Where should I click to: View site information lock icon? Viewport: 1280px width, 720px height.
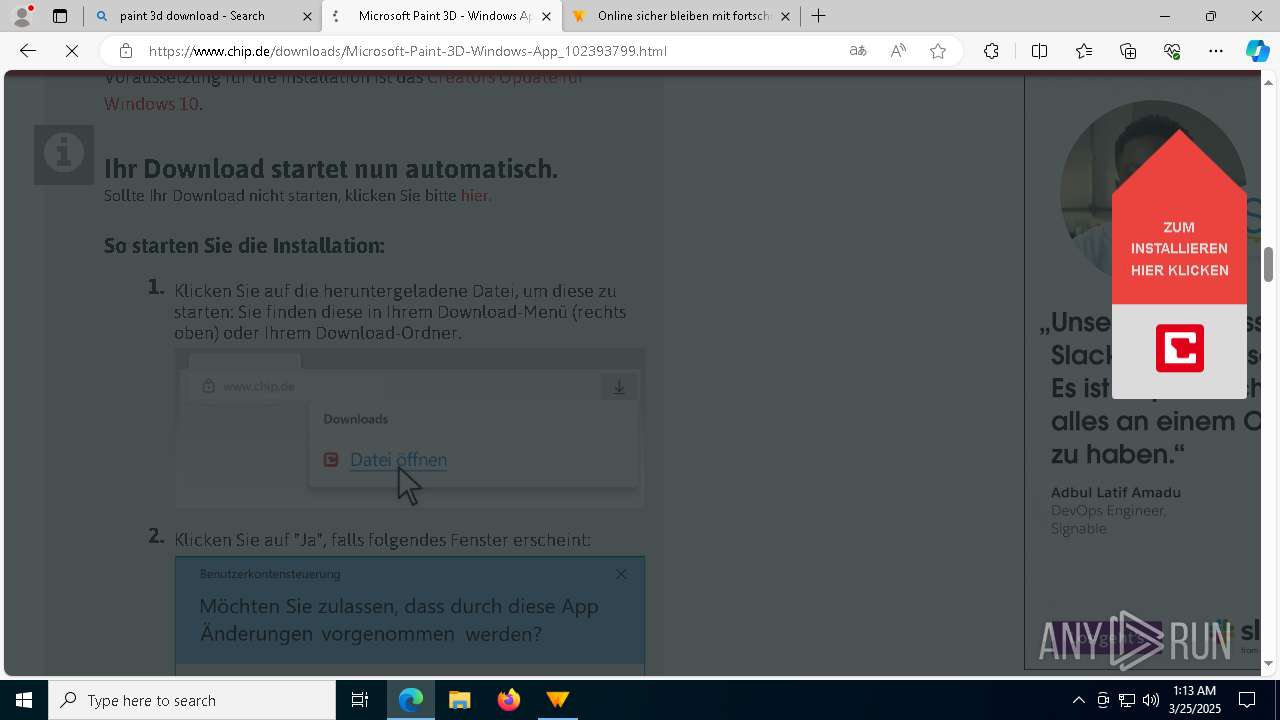point(125,51)
